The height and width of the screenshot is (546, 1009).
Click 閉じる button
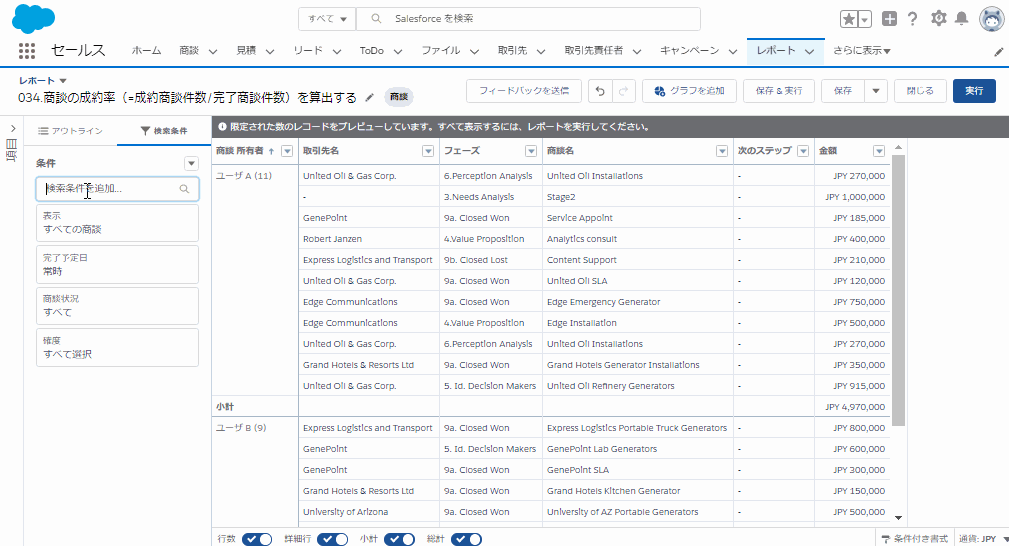920,91
